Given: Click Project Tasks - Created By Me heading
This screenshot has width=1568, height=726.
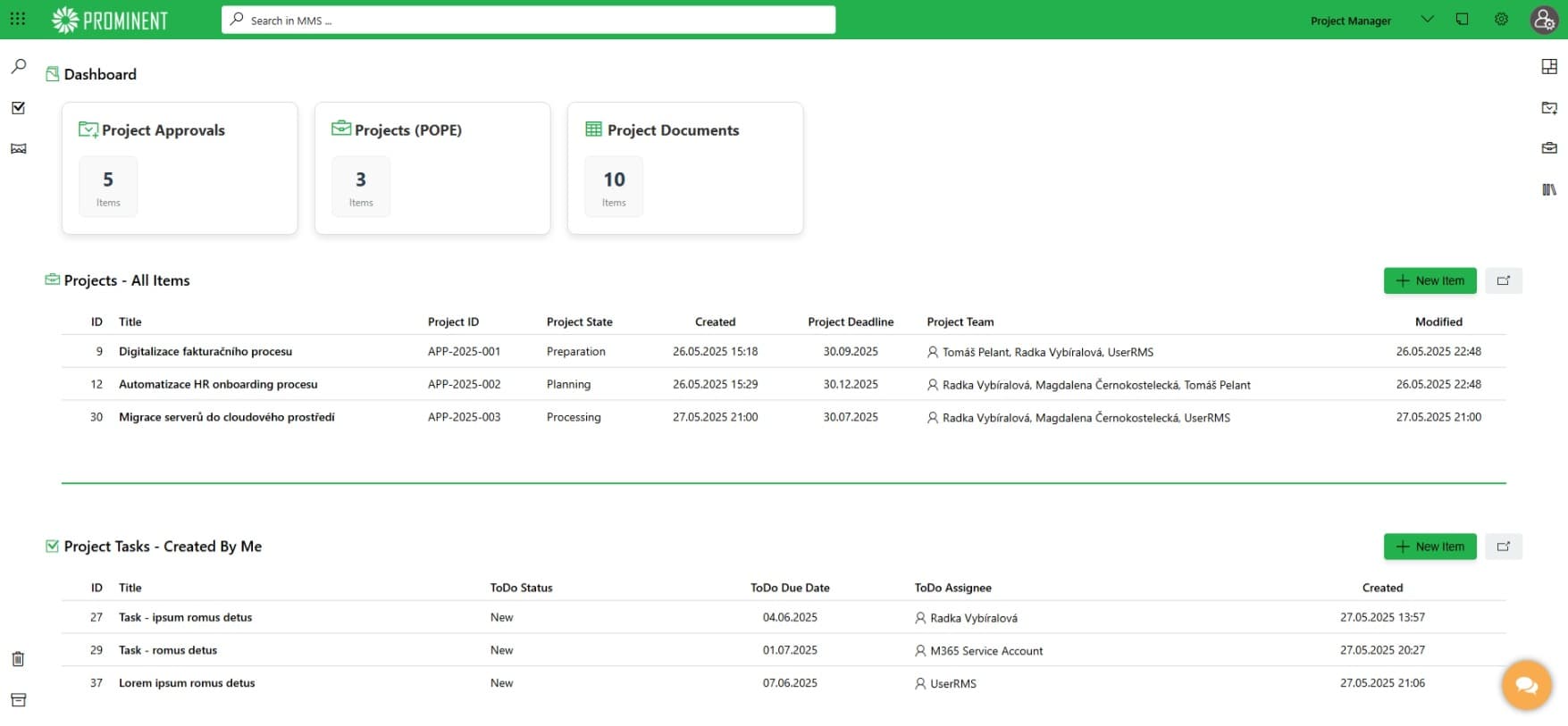Looking at the screenshot, I should pyautogui.click(x=163, y=547).
